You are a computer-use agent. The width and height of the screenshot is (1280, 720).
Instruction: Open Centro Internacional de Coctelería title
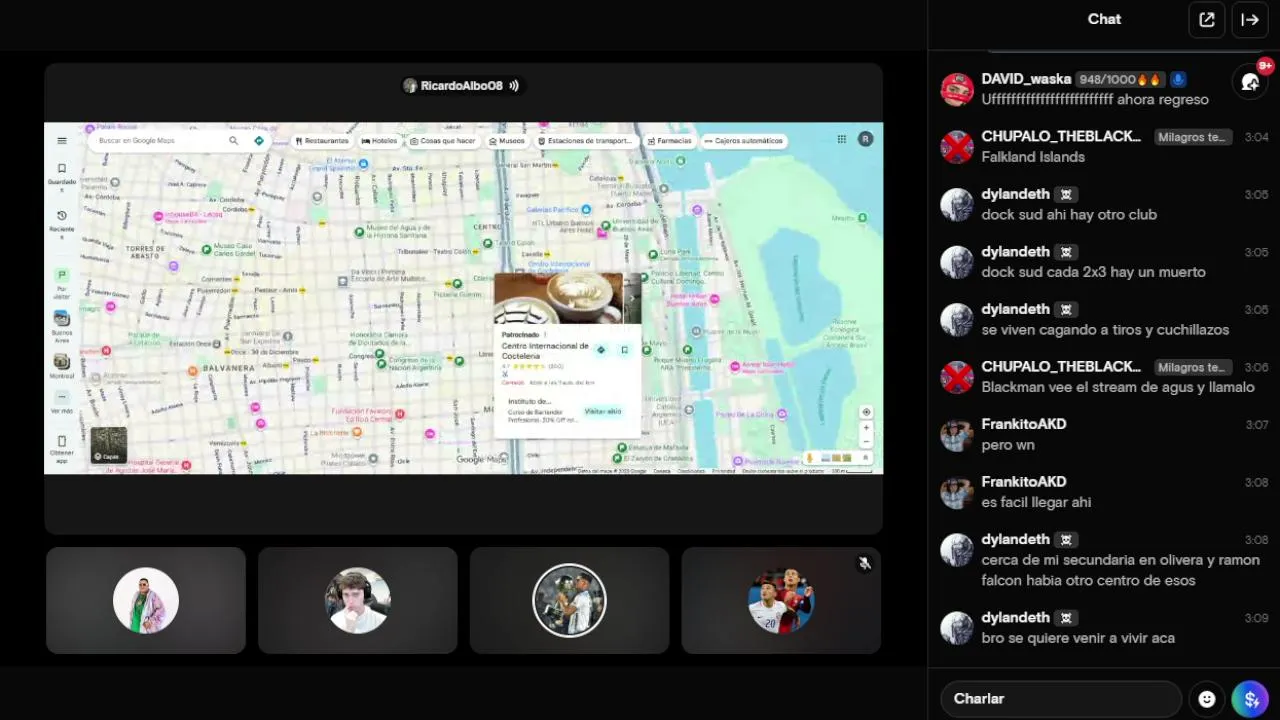(545, 350)
